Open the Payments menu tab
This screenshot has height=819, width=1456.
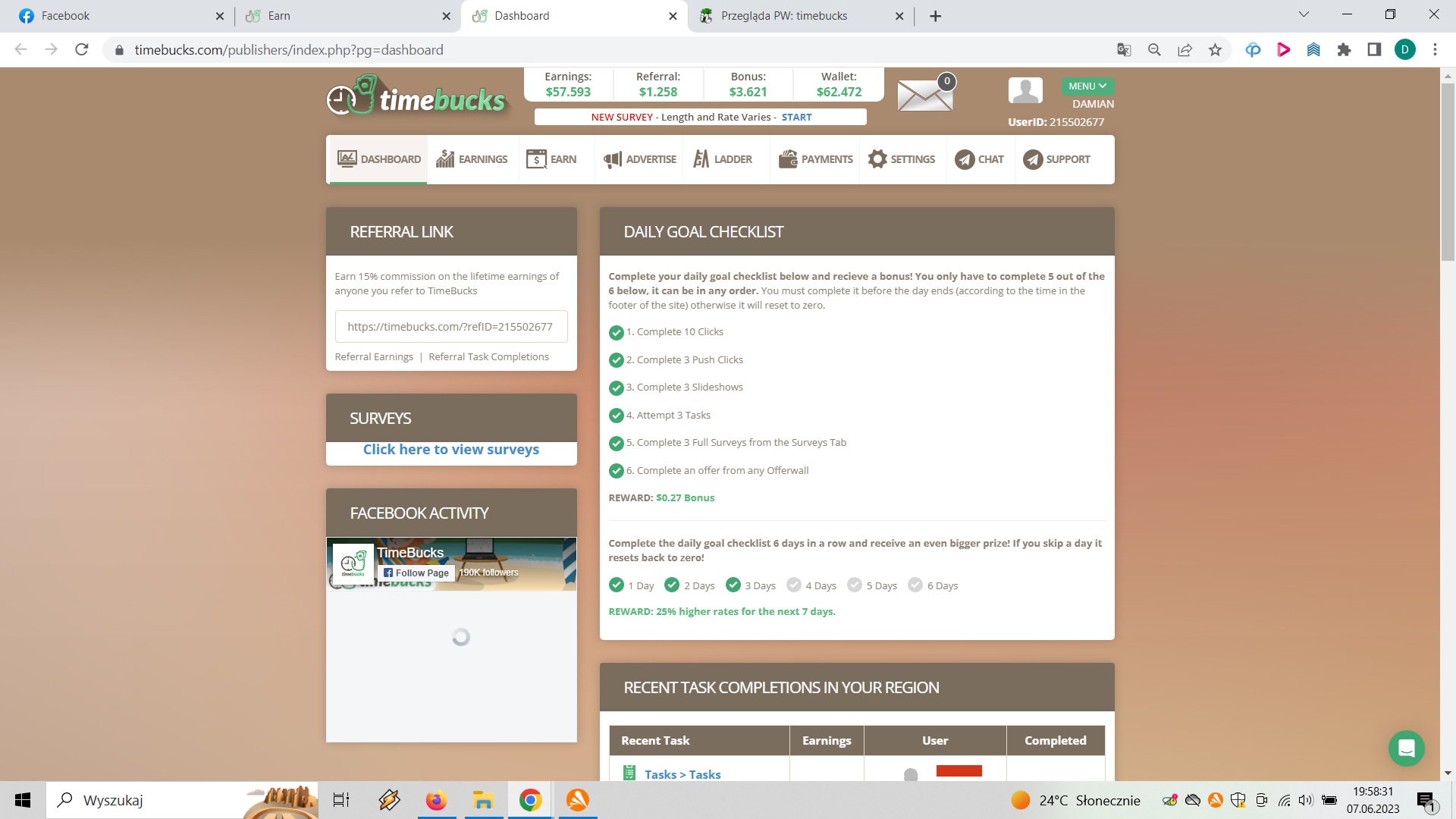[x=816, y=159]
